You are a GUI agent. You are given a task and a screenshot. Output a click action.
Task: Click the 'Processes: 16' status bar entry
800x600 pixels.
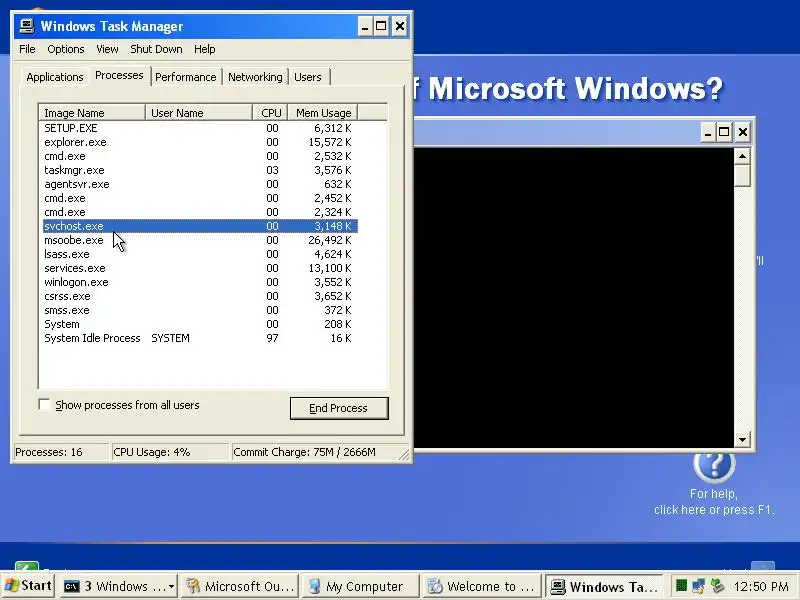click(60, 452)
